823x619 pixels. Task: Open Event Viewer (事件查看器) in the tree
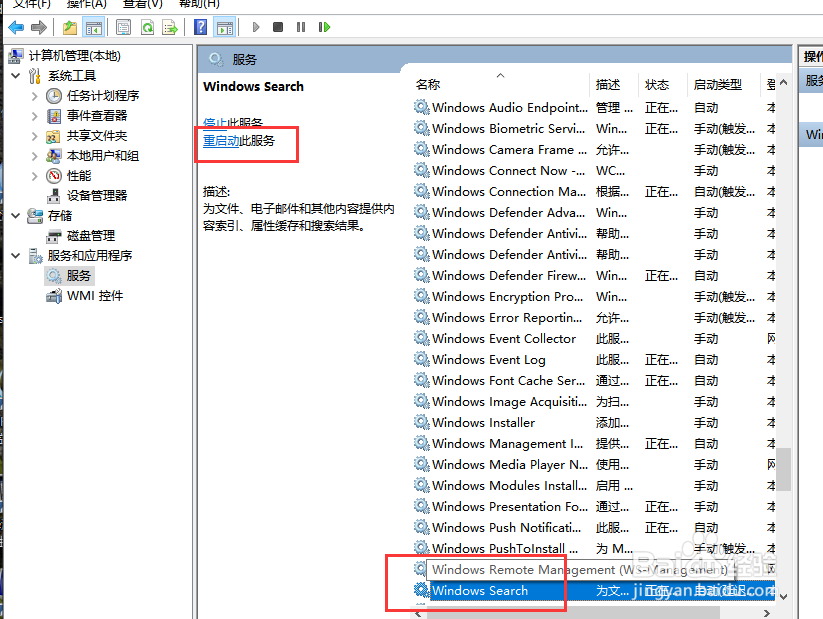coord(97,116)
